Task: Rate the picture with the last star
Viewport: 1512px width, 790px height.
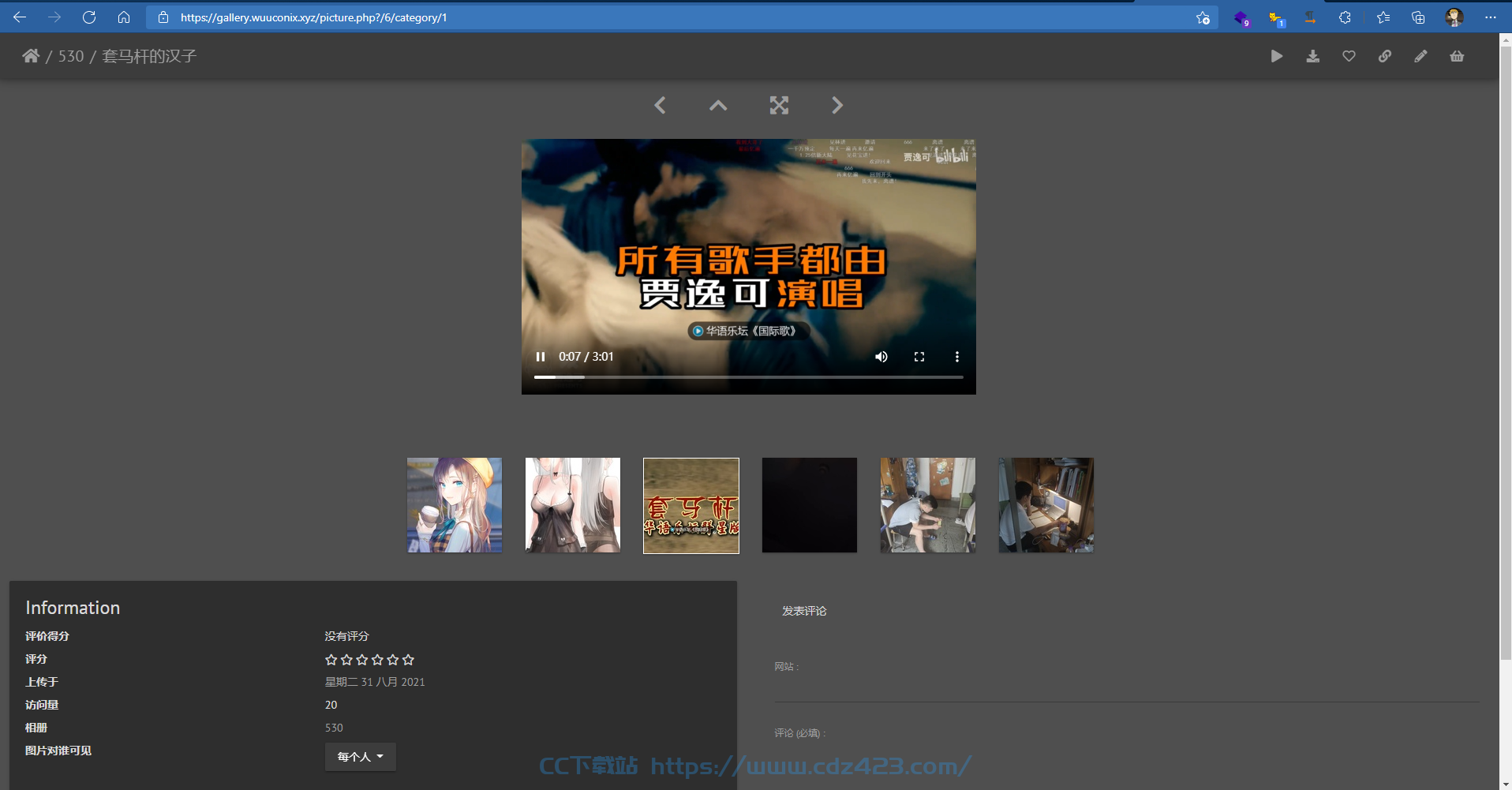Action: 408,660
